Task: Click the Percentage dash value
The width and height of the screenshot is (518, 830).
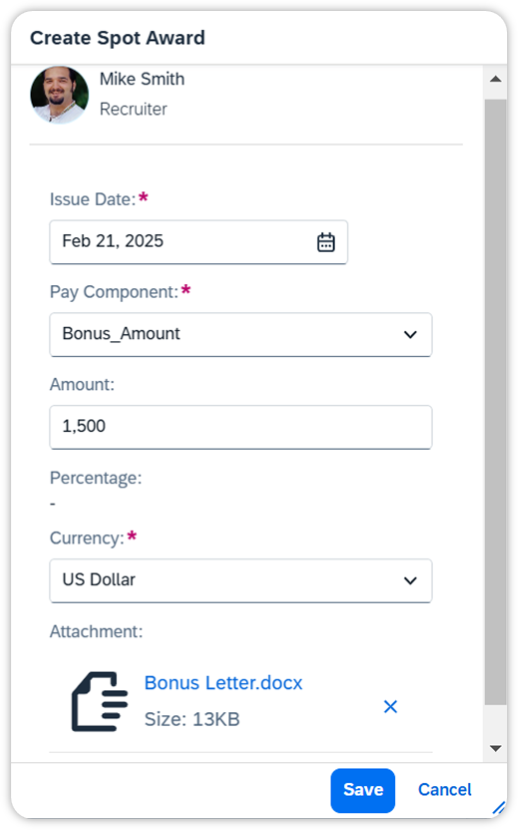Action: click(x=52, y=504)
